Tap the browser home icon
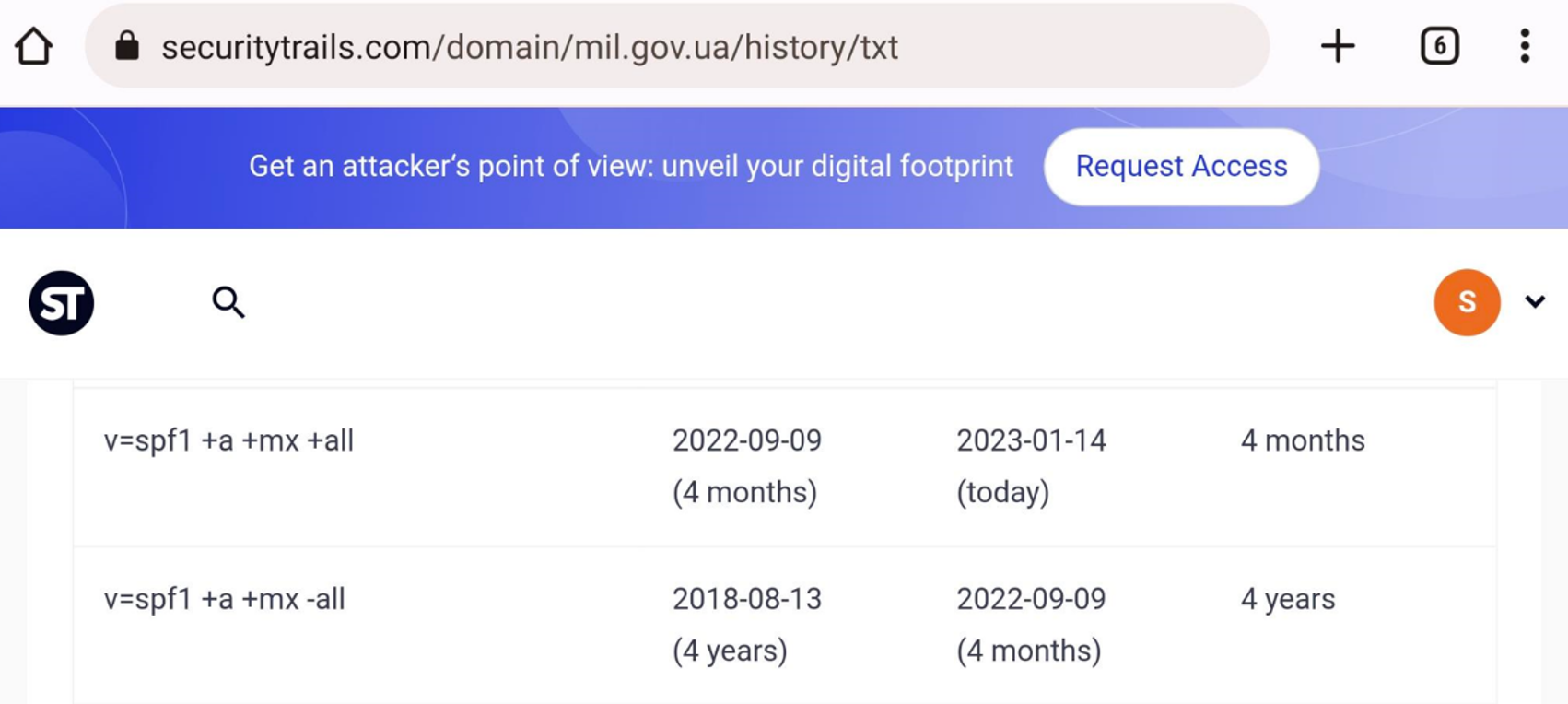 pos(34,46)
